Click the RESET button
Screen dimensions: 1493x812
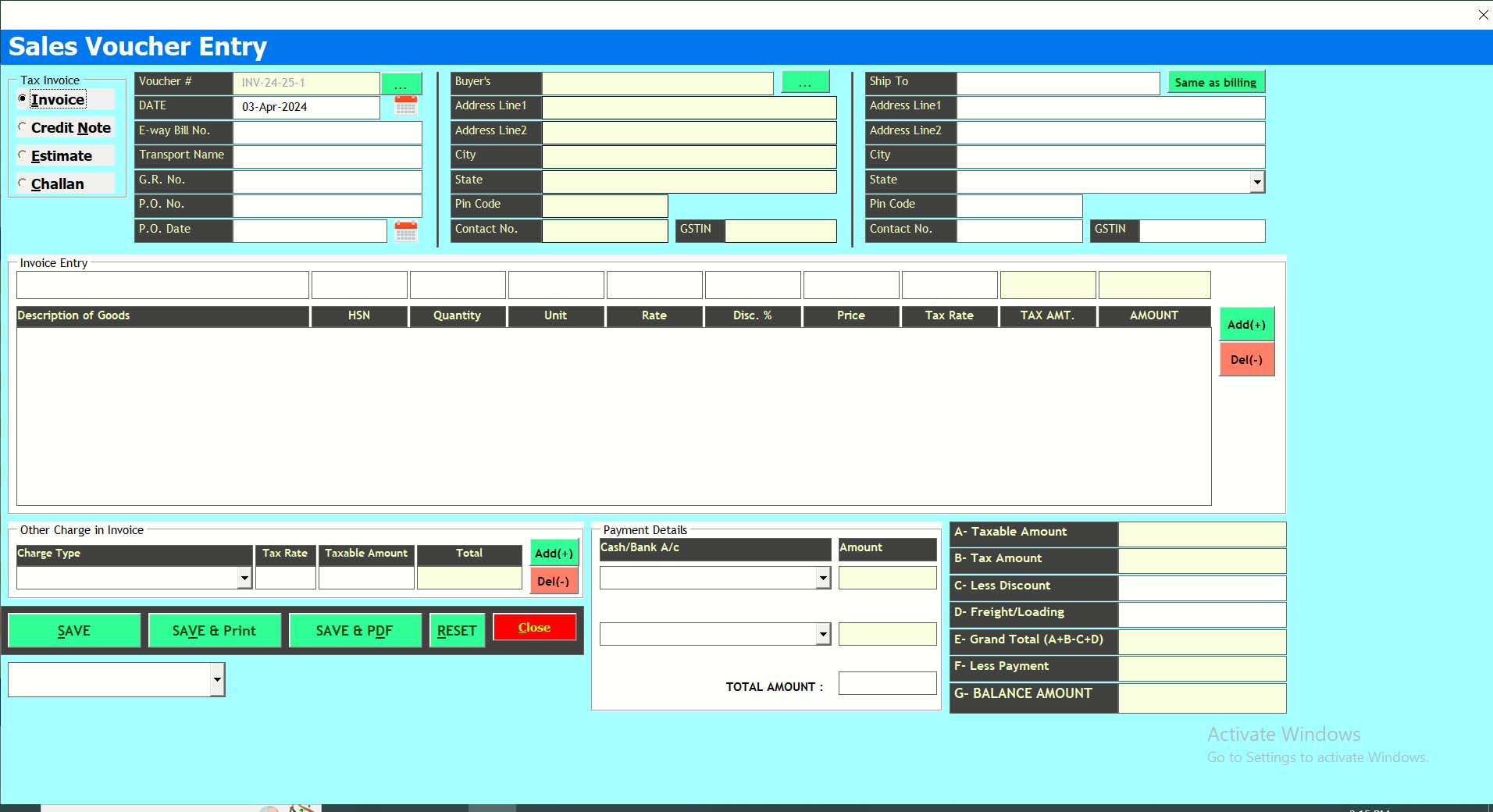(x=457, y=631)
